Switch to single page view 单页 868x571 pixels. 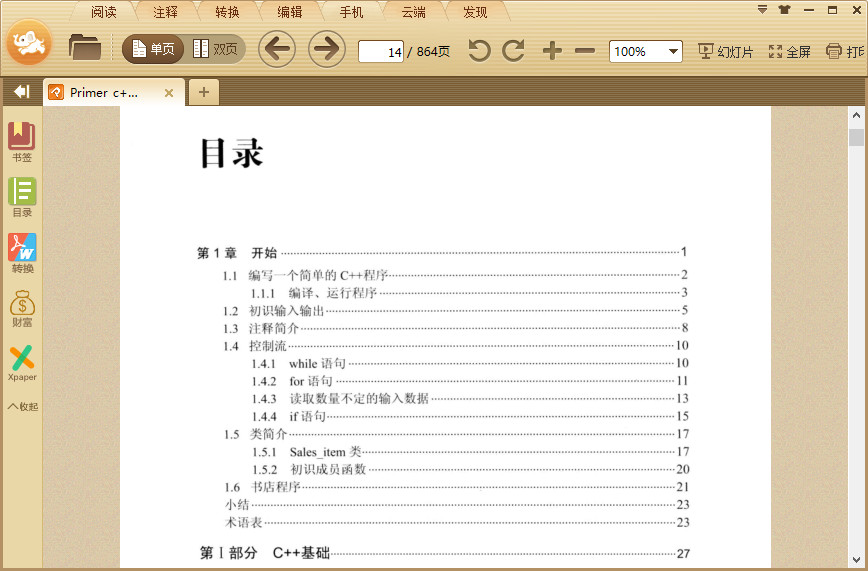pyautogui.click(x=153, y=49)
